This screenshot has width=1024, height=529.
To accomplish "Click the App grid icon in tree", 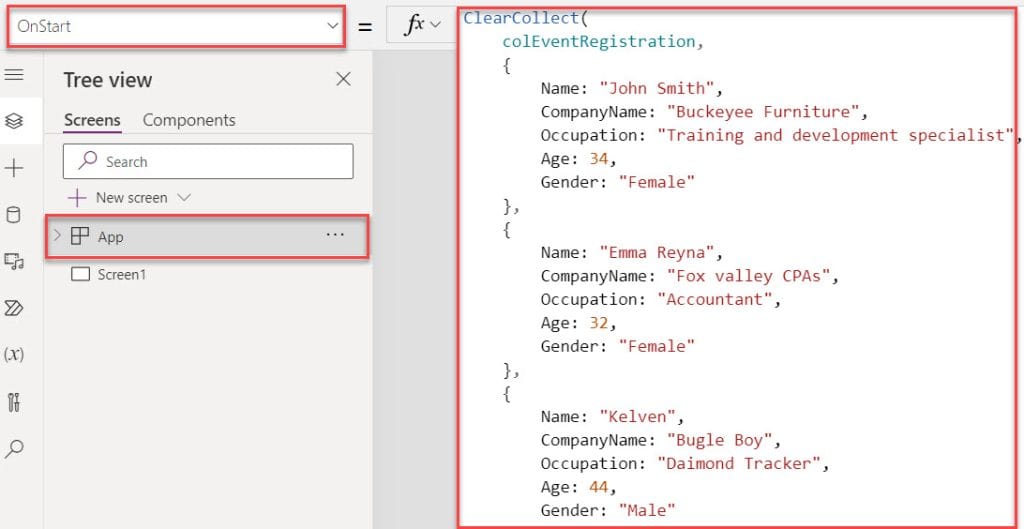I will pos(80,236).
